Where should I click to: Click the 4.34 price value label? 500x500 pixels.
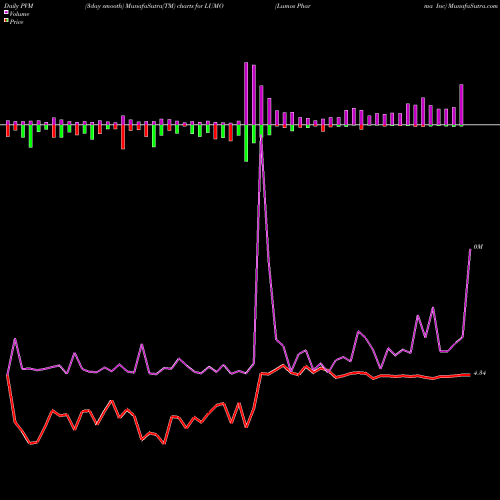[x=480, y=373]
